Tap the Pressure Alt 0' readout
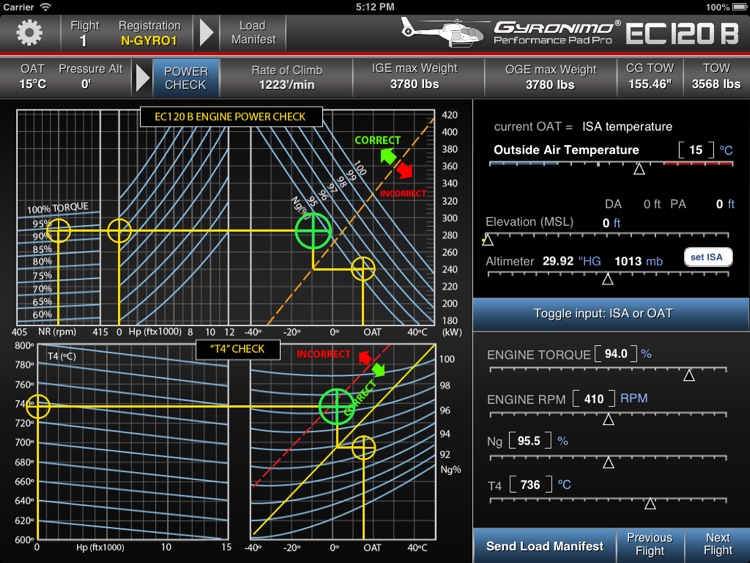This screenshot has width=750, height=563. point(90,77)
